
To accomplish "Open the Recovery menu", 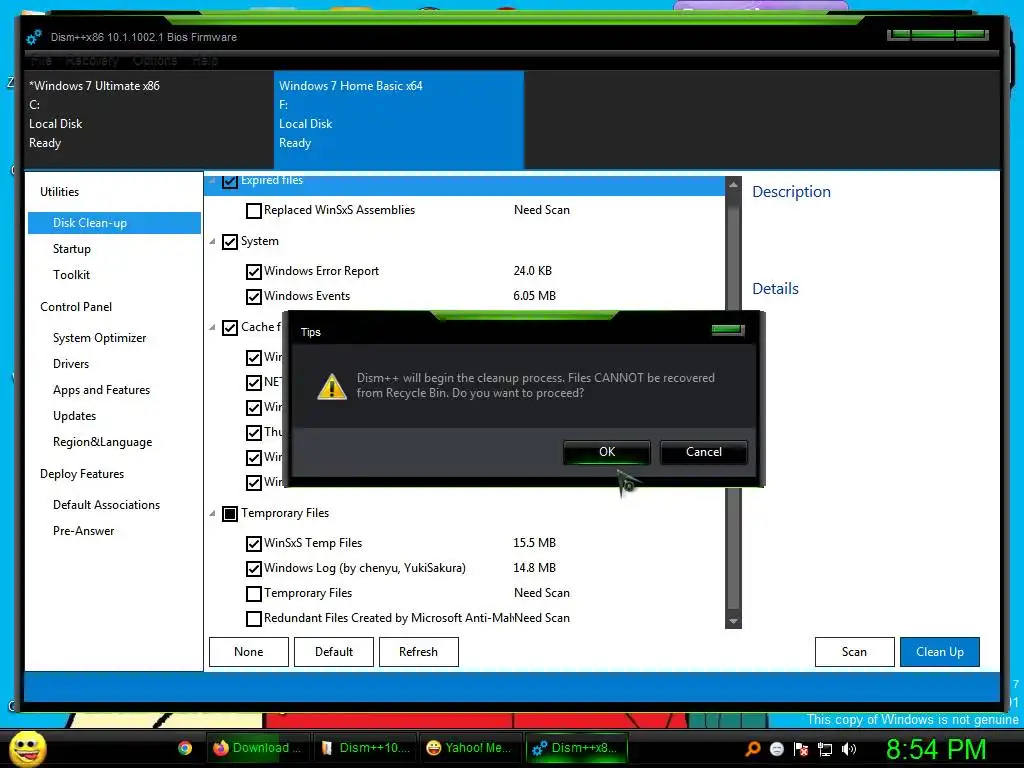I will point(92,60).
